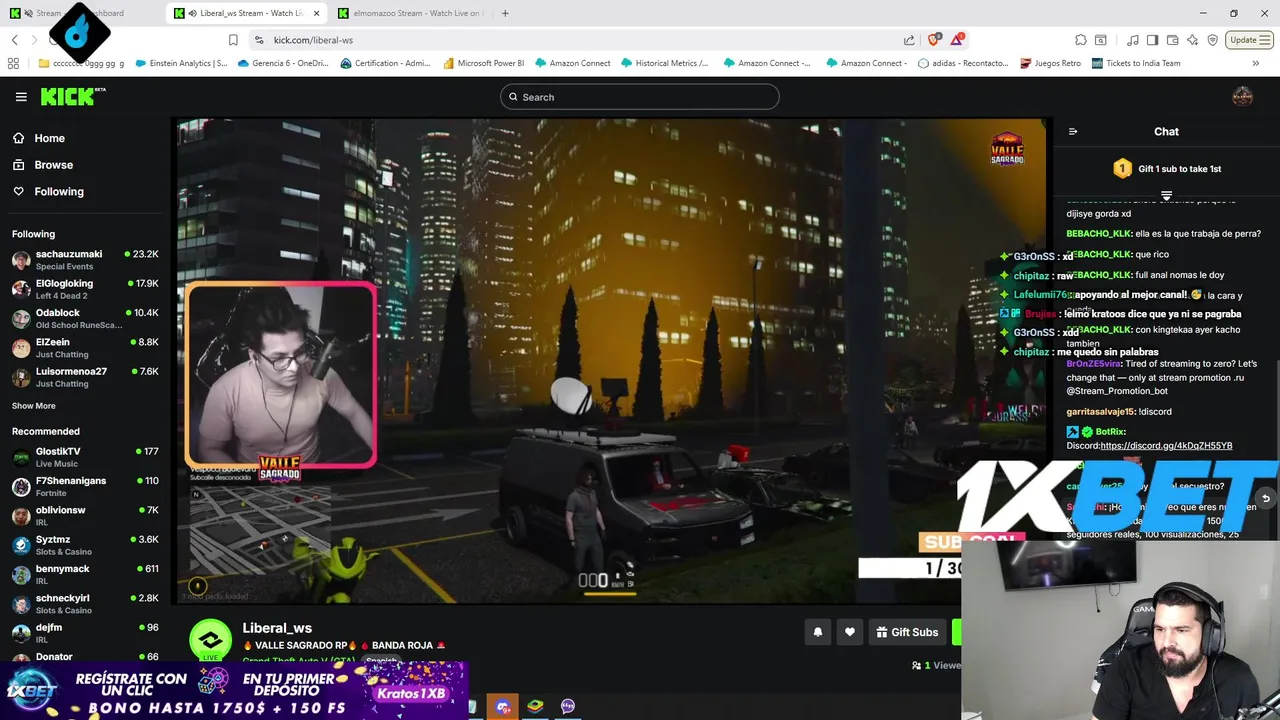Switch to the elmomazoo Stream tab
This screenshot has width=1280, height=720.
coord(410,13)
